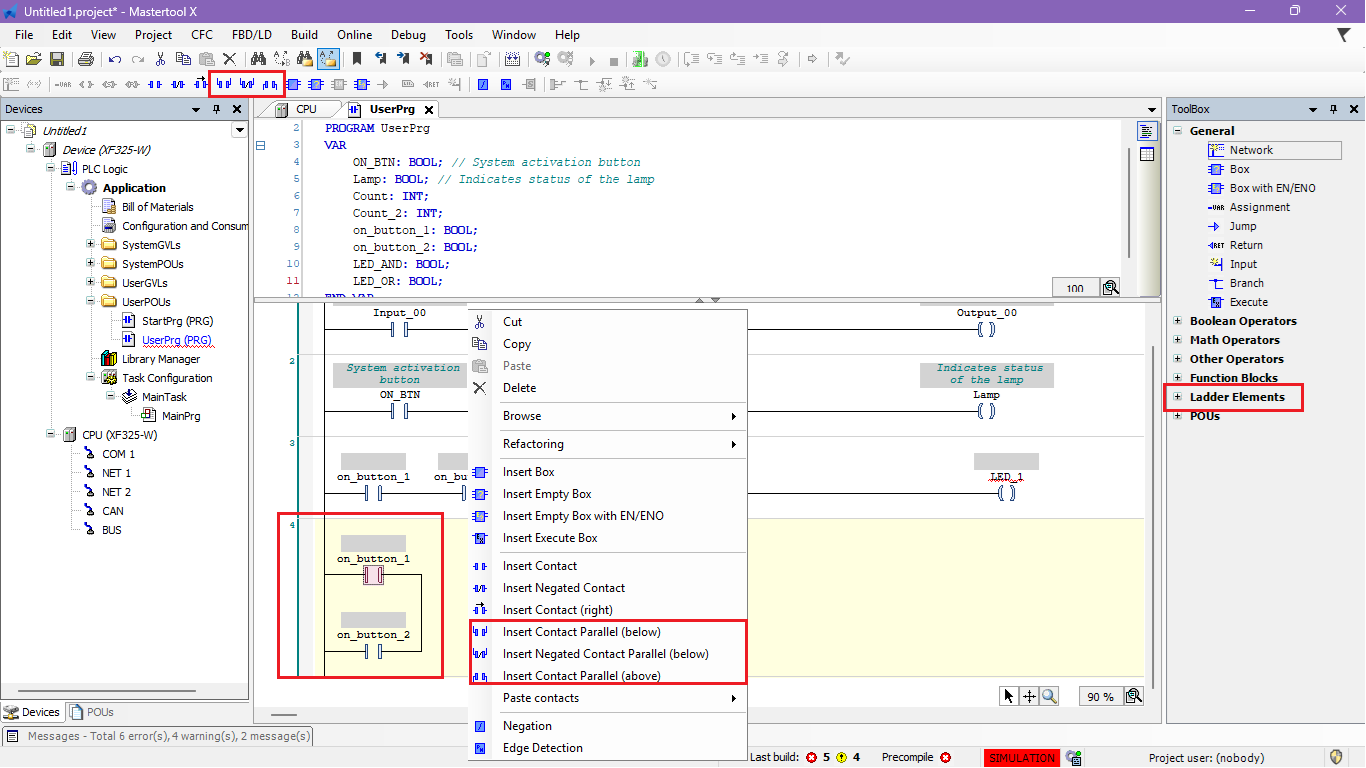Viewport: 1366px width, 768px height.
Task: Toggle pin on the Devices panel
Action: click(x=216, y=109)
